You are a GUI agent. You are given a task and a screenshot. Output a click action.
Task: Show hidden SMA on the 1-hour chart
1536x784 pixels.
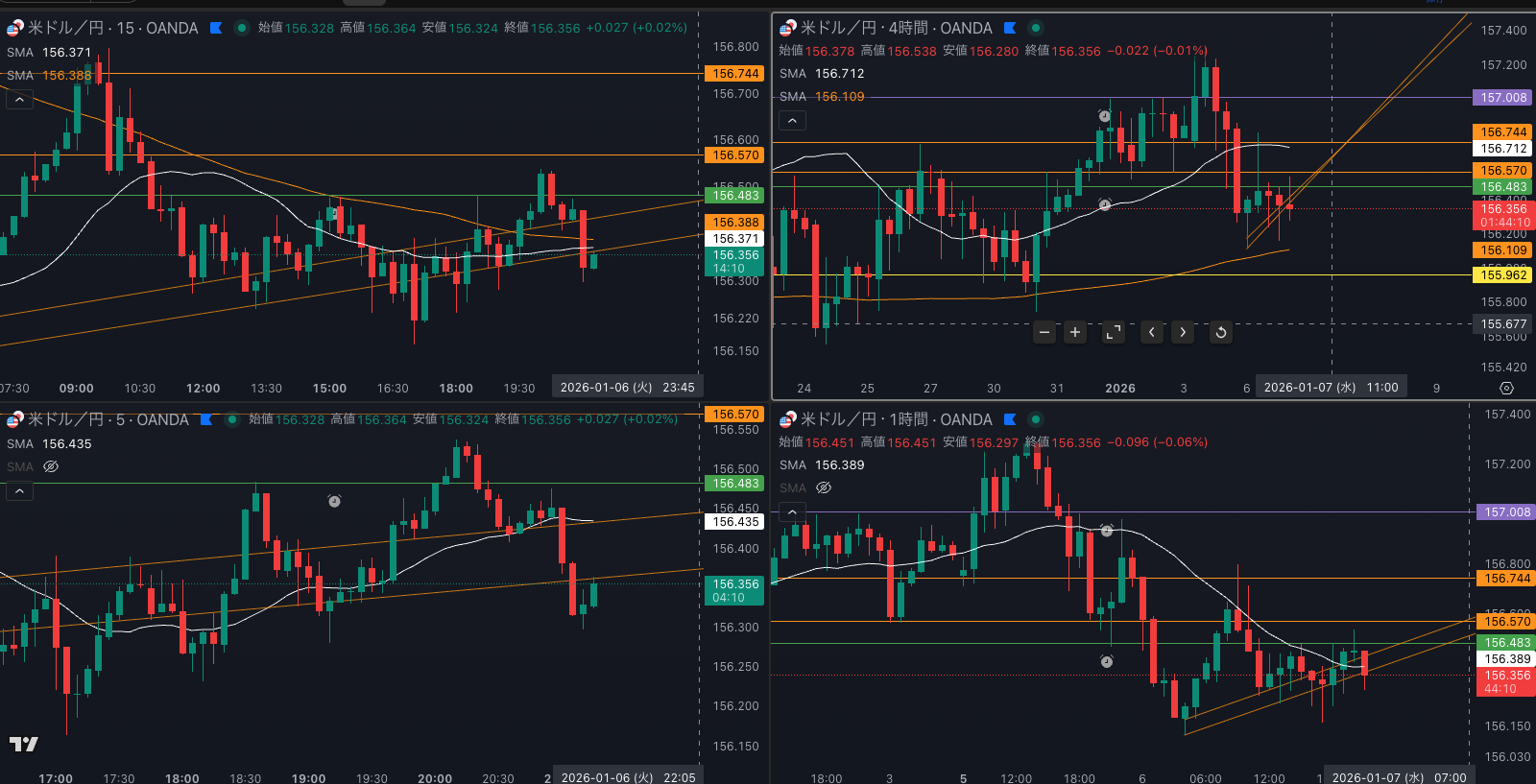pyautogui.click(x=824, y=487)
